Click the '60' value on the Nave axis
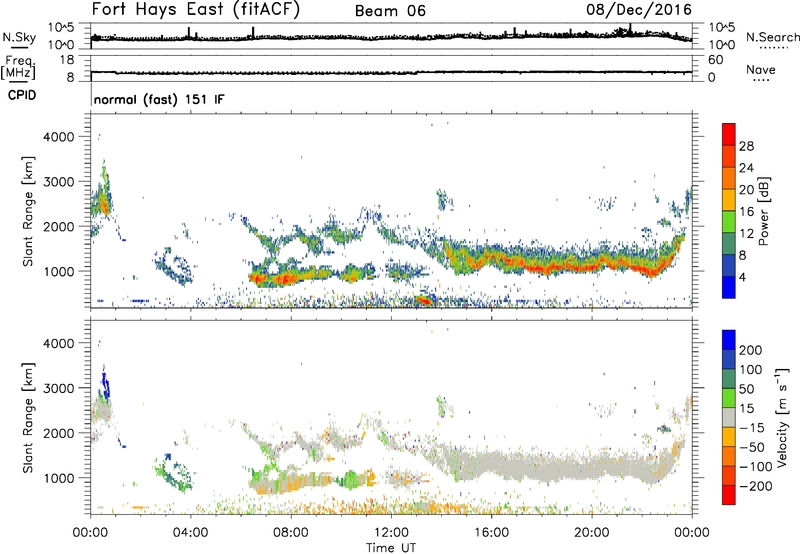Image resolution: width=800 pixels, height=554 pixels. coord(715,60)
